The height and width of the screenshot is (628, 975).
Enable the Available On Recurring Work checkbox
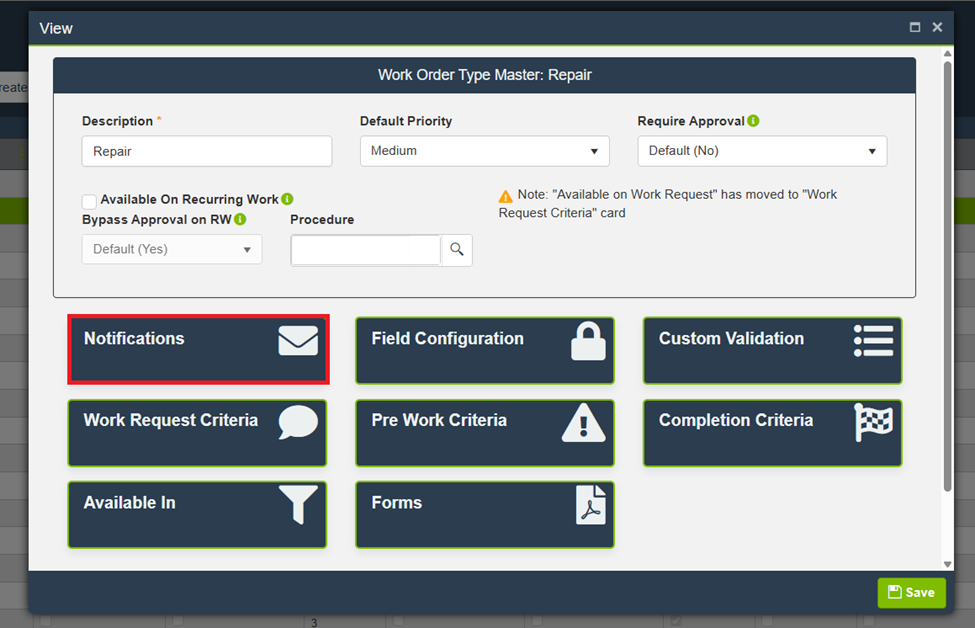90,201
